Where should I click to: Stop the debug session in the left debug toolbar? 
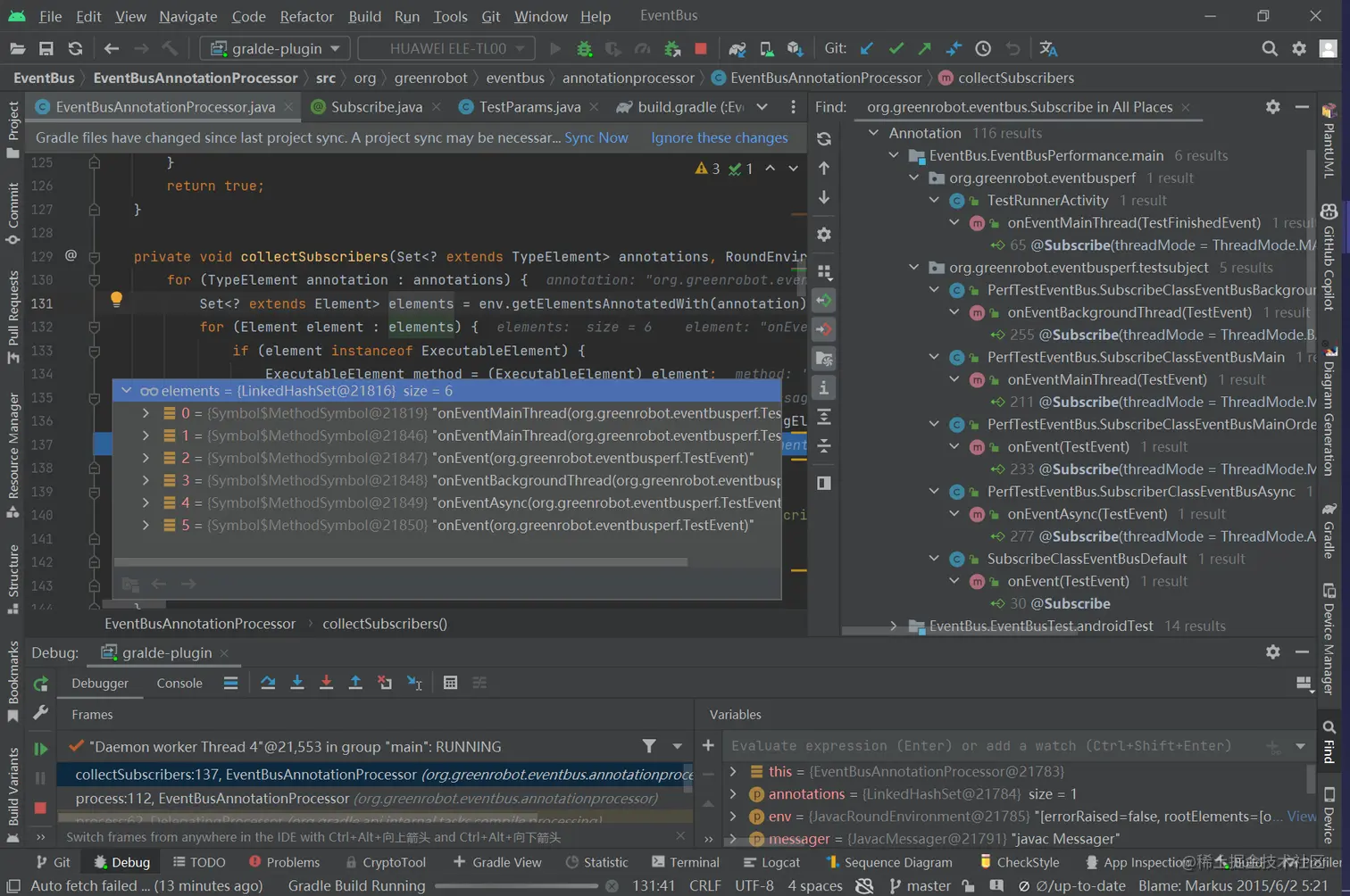pos(40,808)
